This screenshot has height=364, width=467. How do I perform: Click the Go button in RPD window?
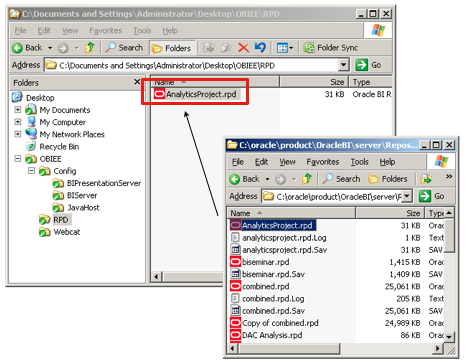click(x=368, y=65)
